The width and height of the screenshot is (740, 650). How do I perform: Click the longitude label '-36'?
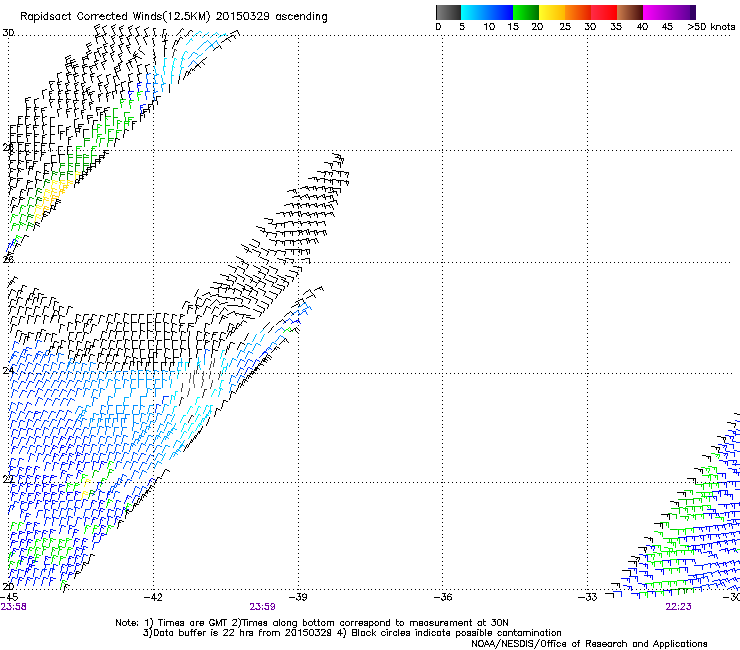(443, 597)
